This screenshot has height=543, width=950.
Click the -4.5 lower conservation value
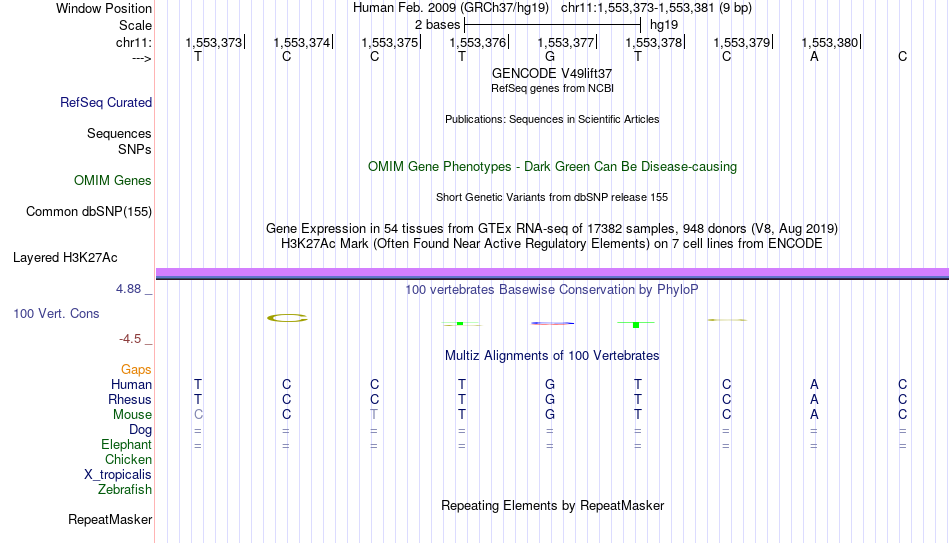[130, 339]
